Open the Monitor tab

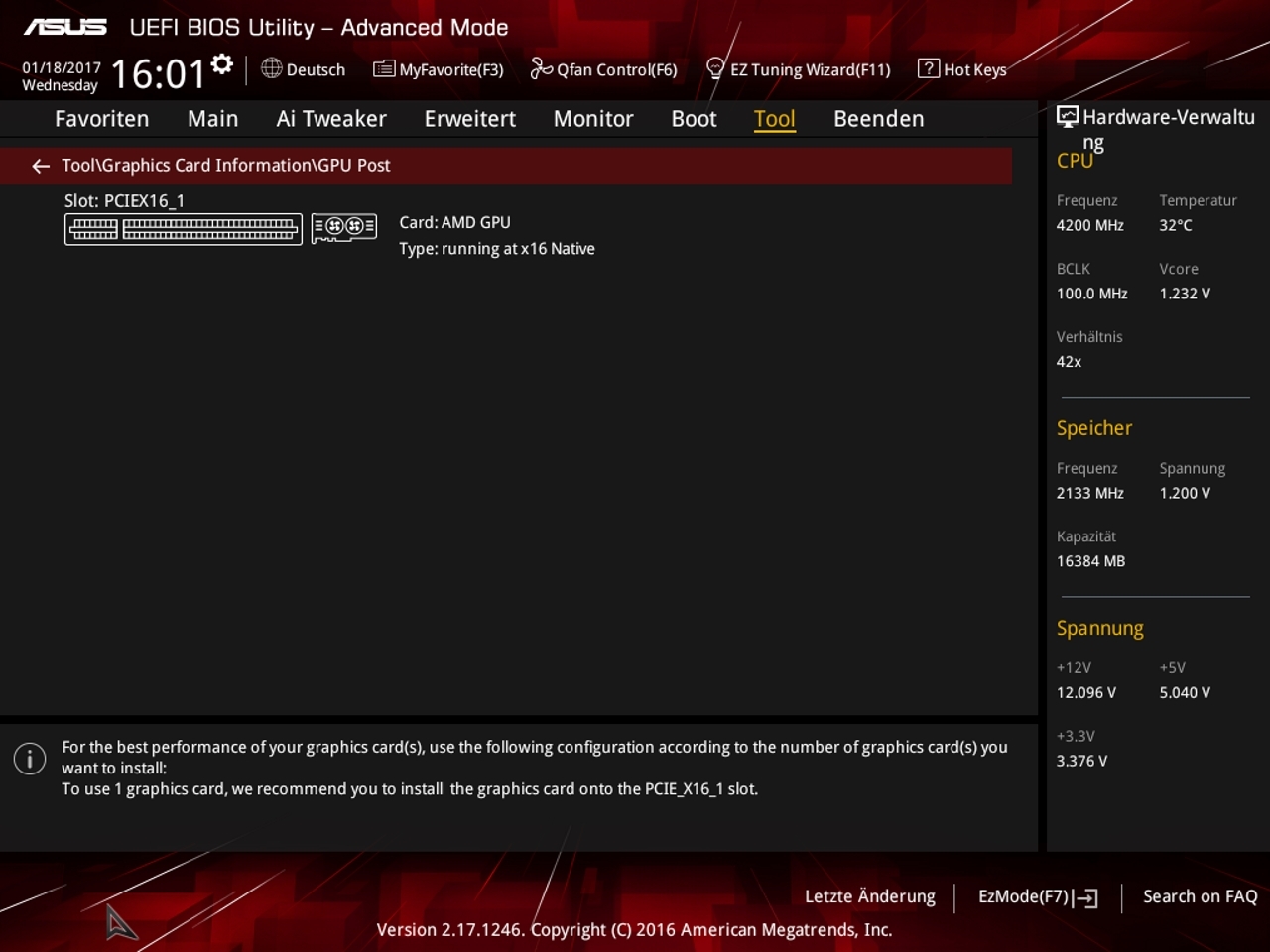(593, 119)
